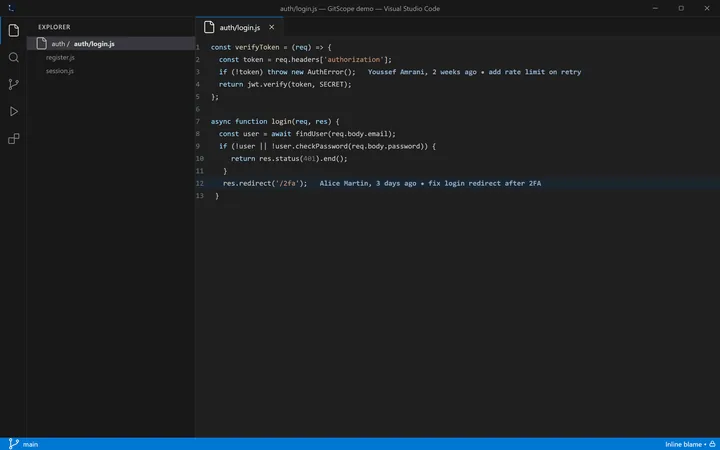Open the Extensions view

[x=14, y=139]
